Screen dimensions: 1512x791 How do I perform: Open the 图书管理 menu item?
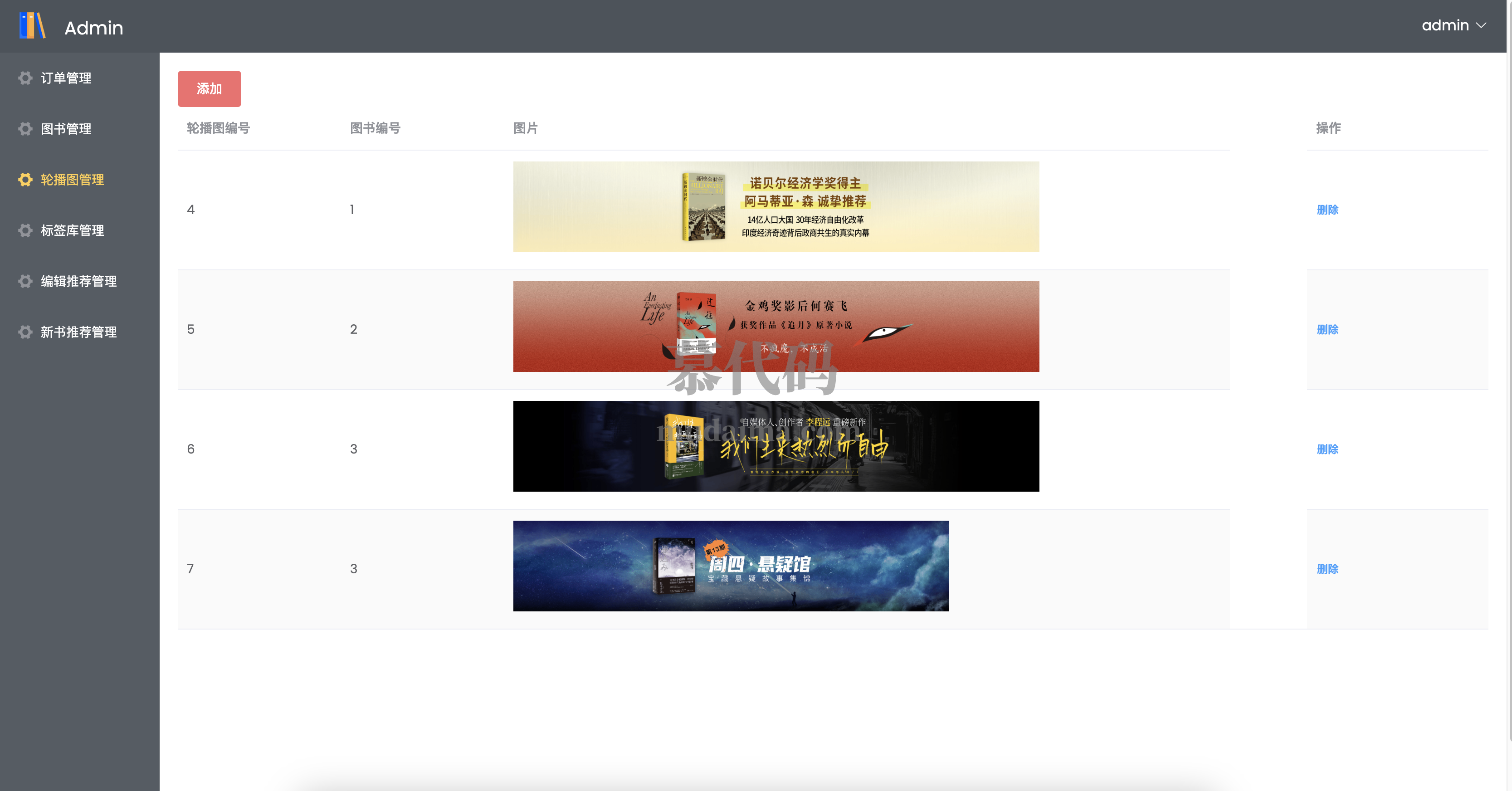click(x=66, y=129)
